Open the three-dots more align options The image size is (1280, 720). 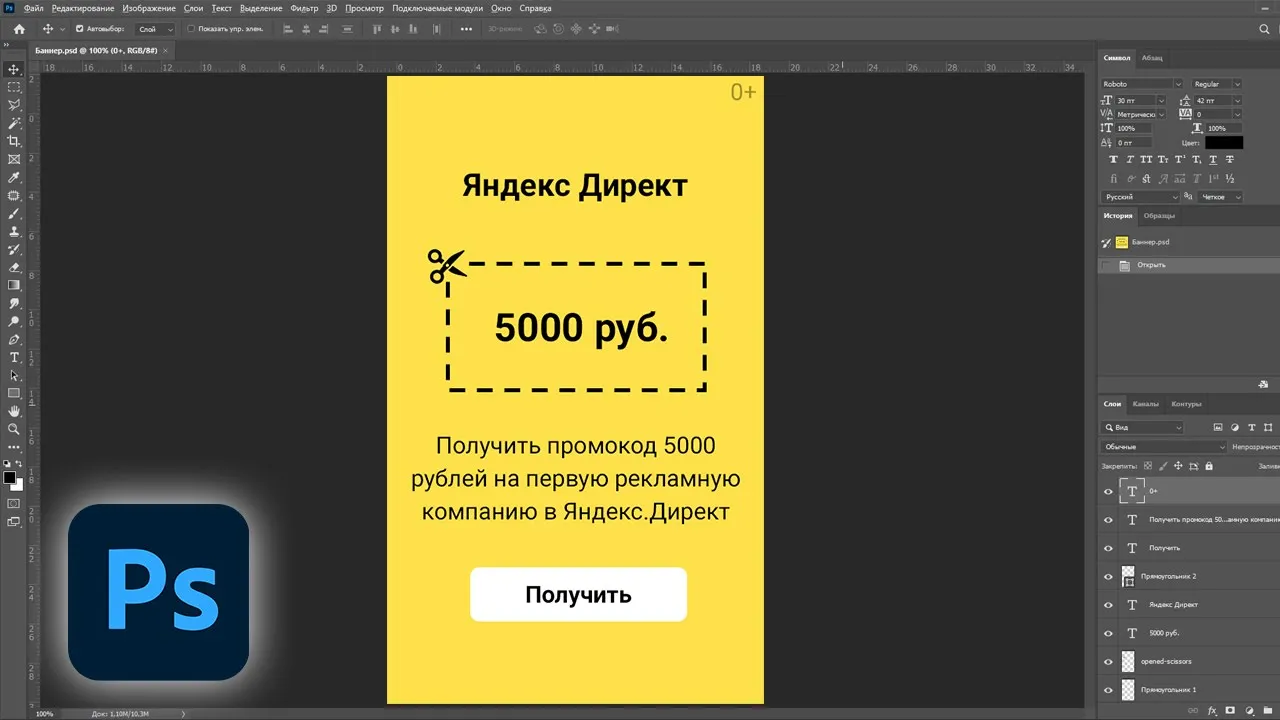(466, 29)
